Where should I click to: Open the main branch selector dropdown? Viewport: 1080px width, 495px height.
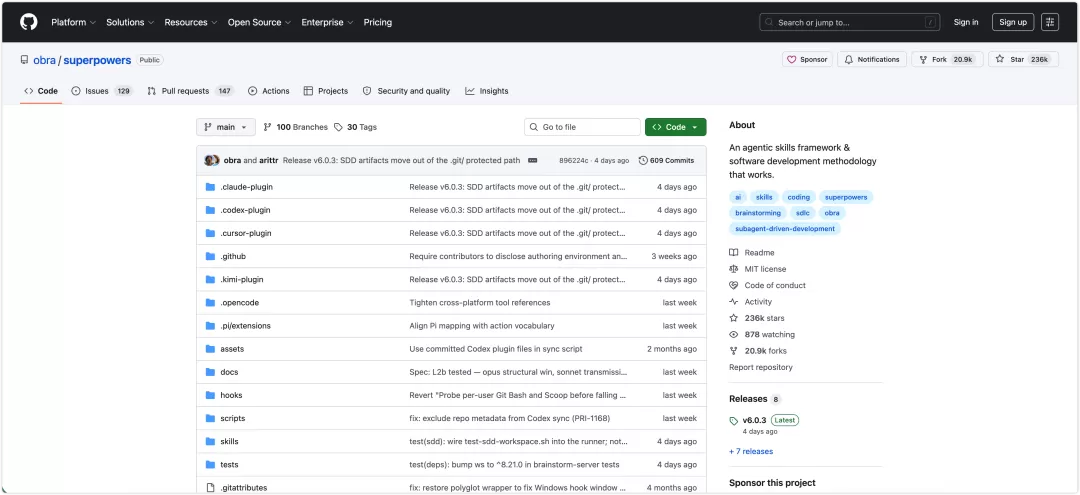point(226,127)
